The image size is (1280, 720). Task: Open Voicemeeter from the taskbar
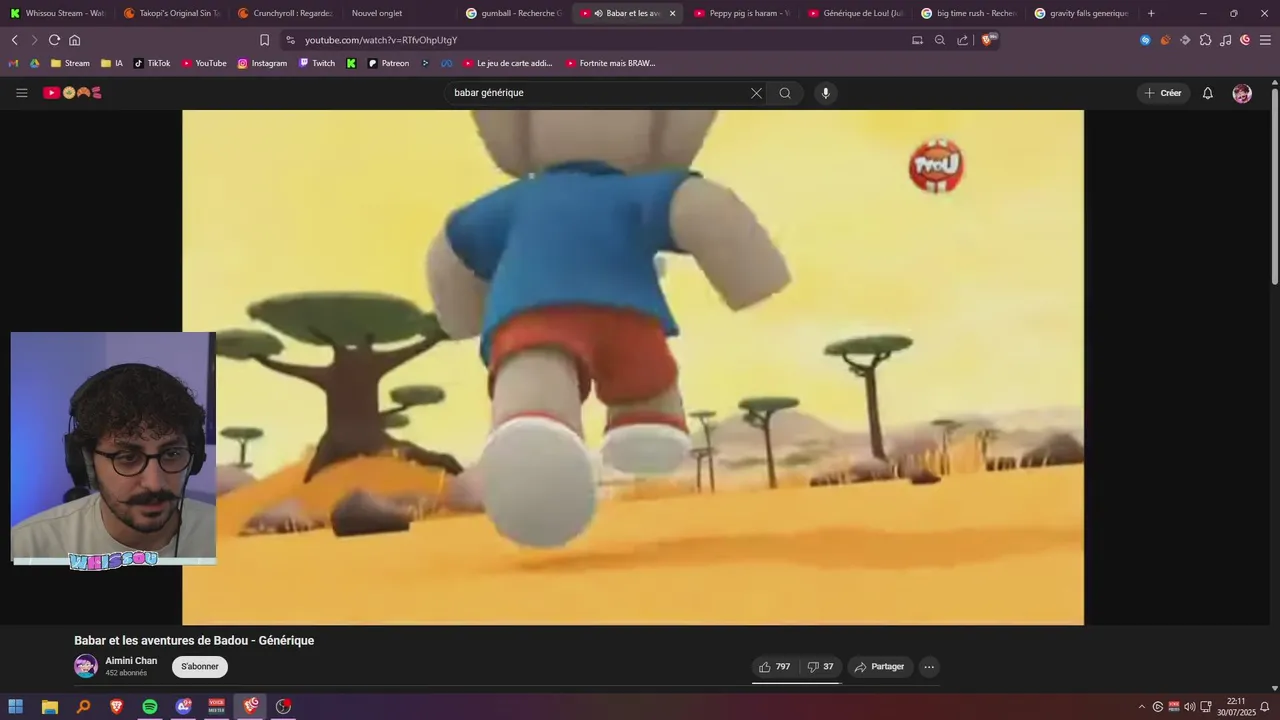click(216, 706)
